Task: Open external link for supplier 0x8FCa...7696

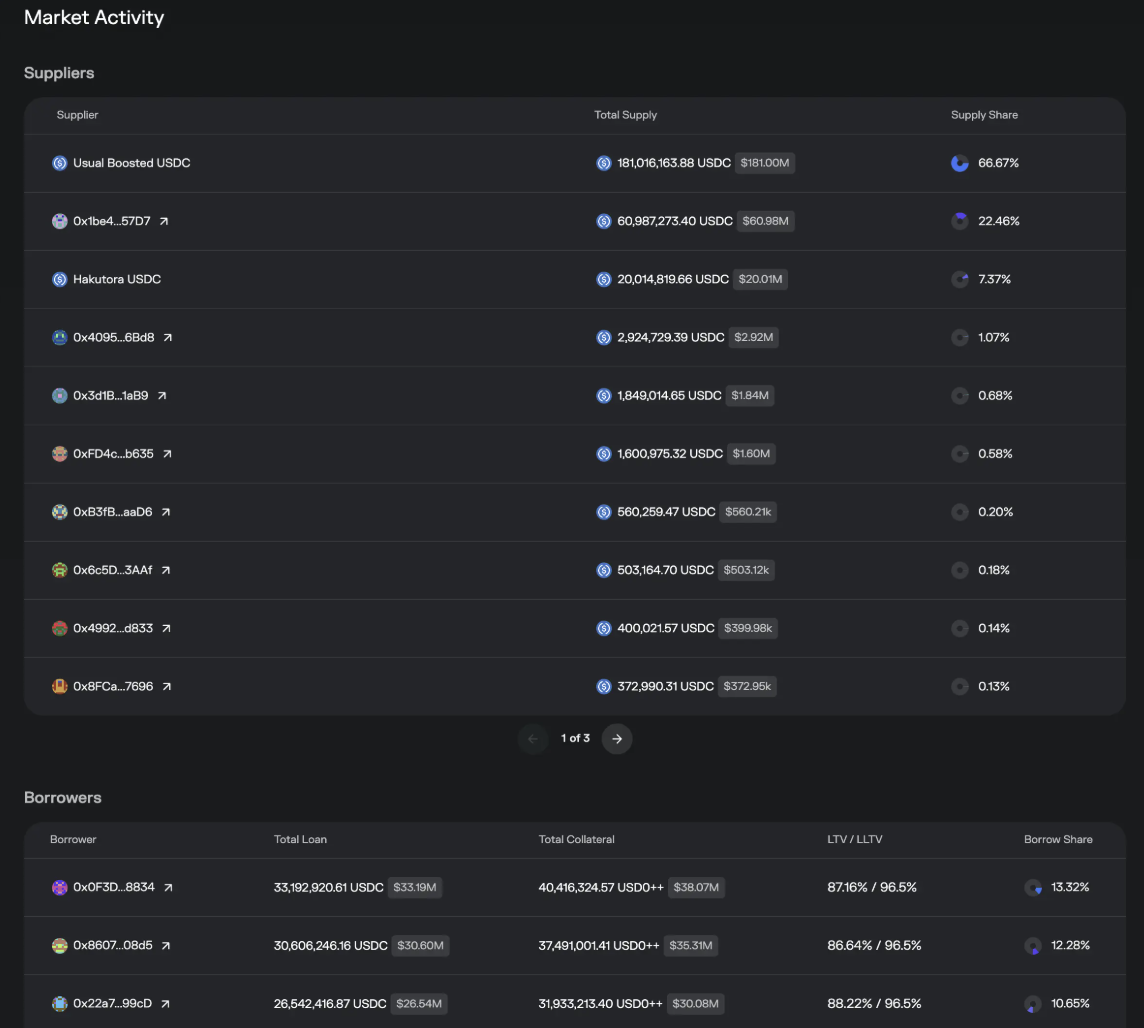Action: pyautogui.click(x=167, y=687)
